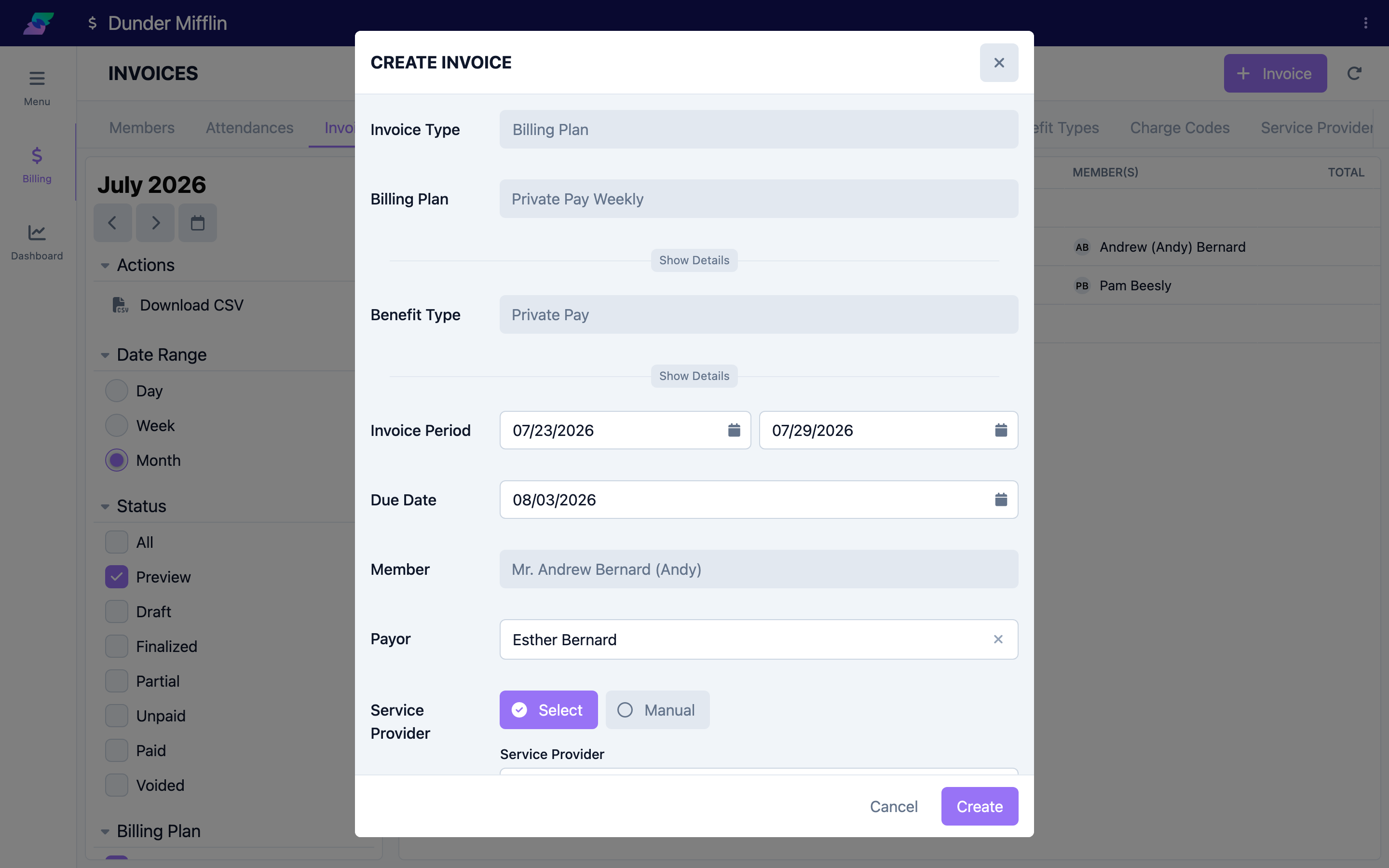
Task: Check the Voided status filter
Action: click(117, 786)
